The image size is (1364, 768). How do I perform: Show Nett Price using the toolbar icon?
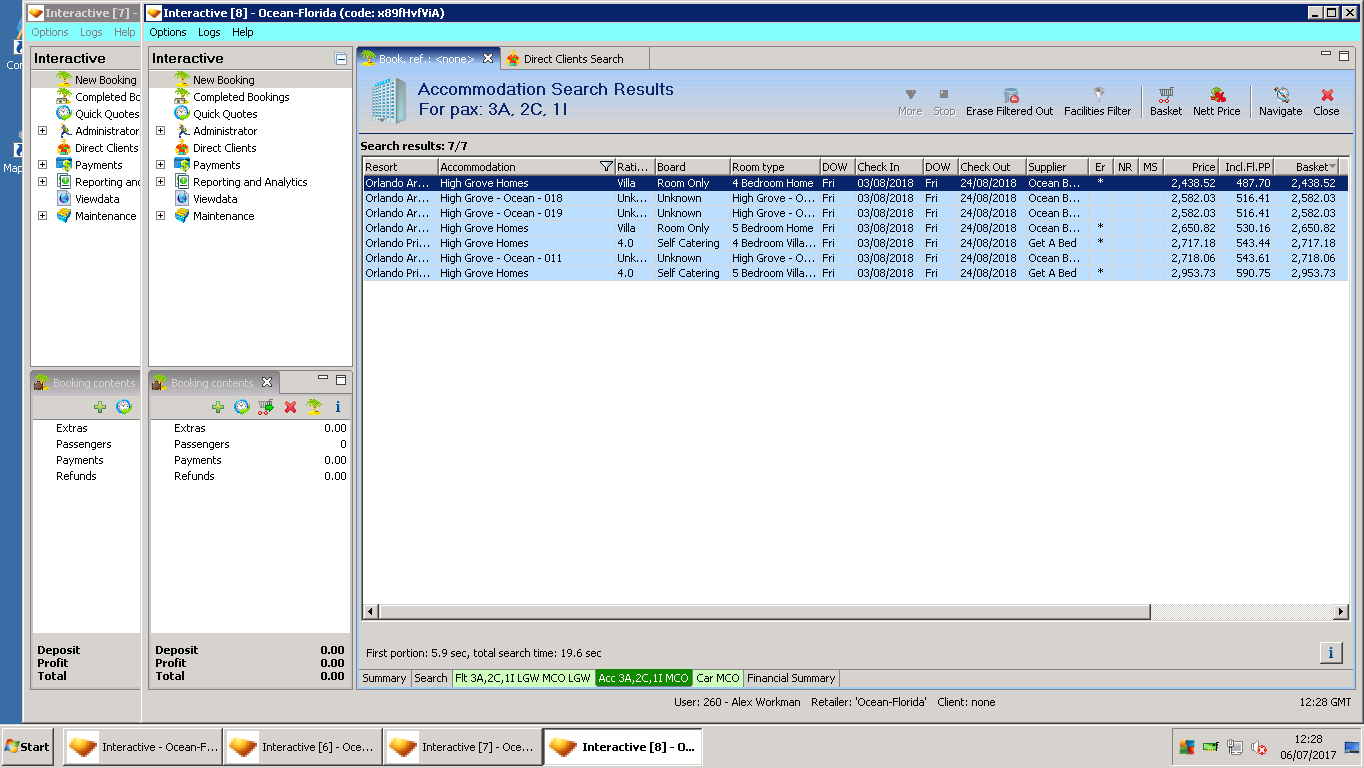pyautogui.click(x=1217, y=95)
